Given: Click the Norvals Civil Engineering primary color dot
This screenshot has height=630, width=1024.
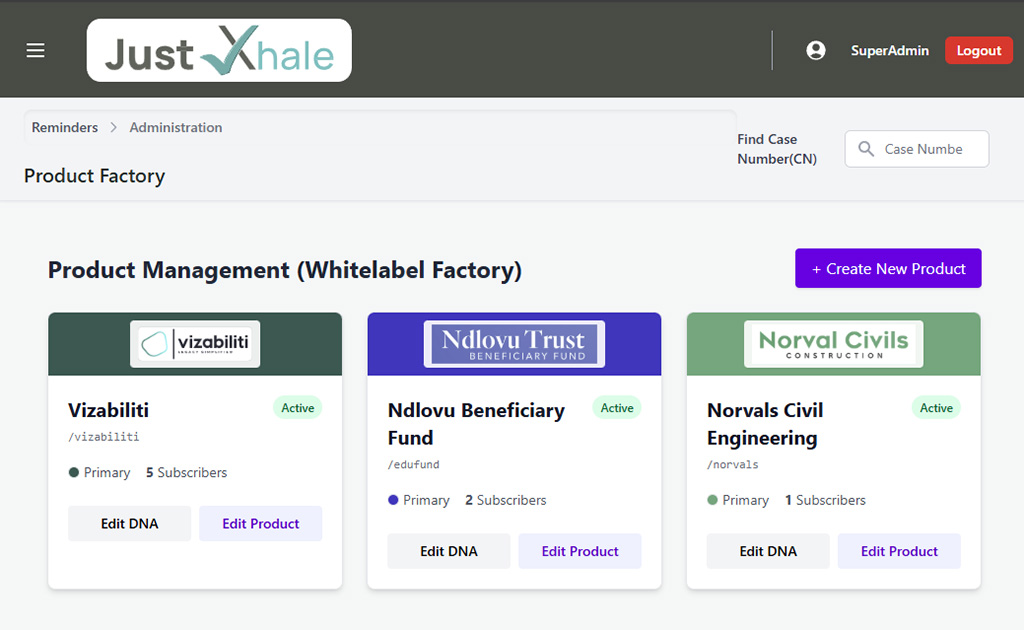Looking at the screenshot, I should tap(712, 500).
